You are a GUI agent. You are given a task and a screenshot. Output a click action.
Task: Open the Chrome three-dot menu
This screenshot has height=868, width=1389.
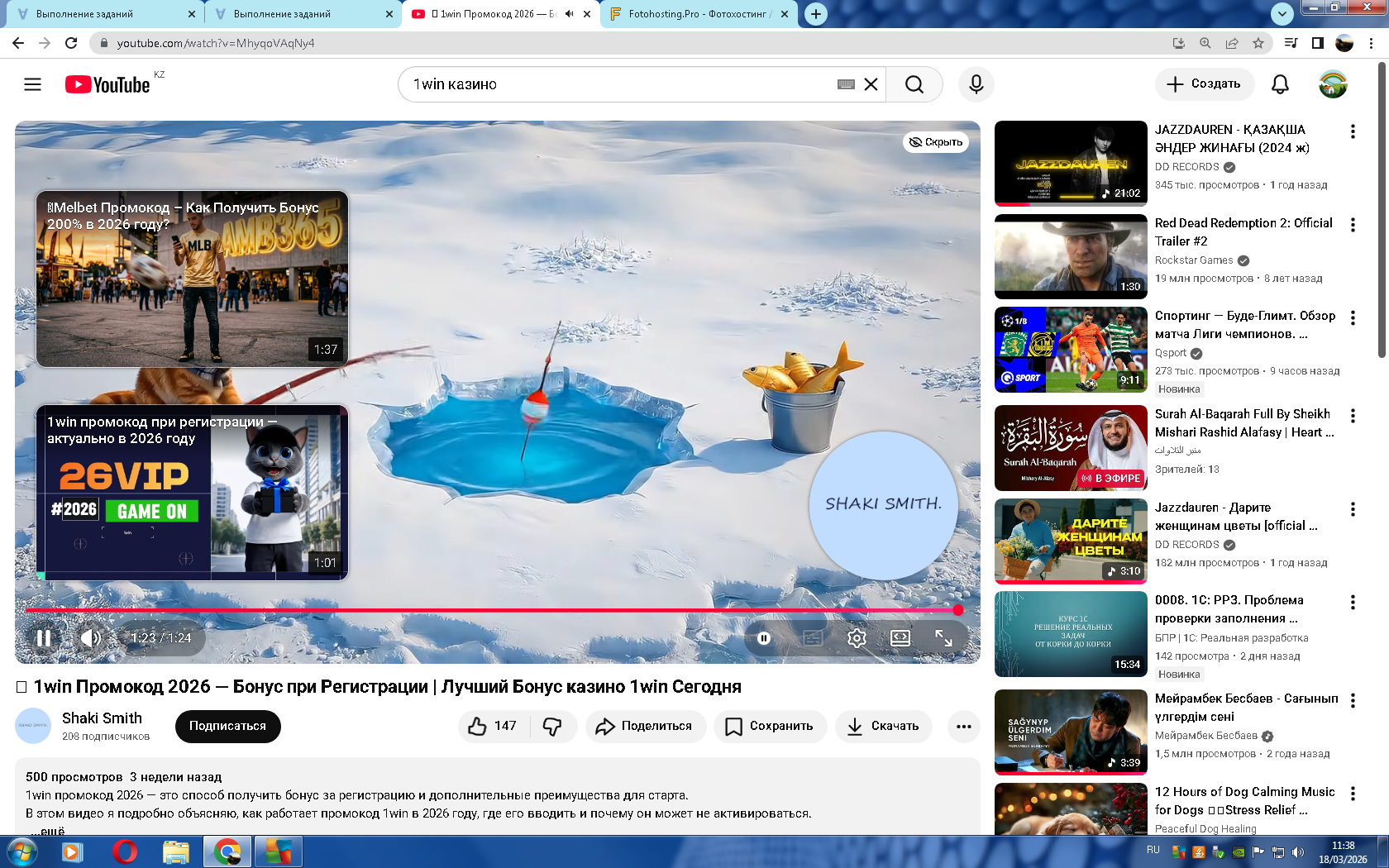1372,43
